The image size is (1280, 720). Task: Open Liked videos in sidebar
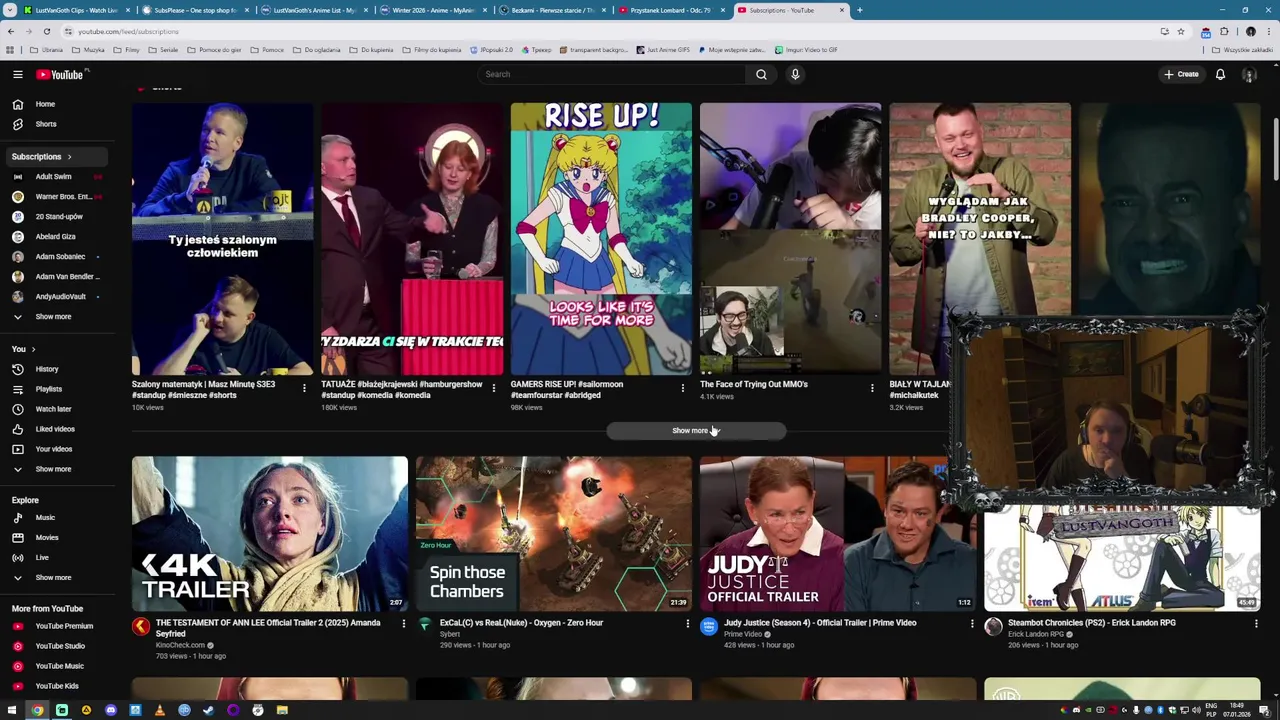click(x=55, y=429)
